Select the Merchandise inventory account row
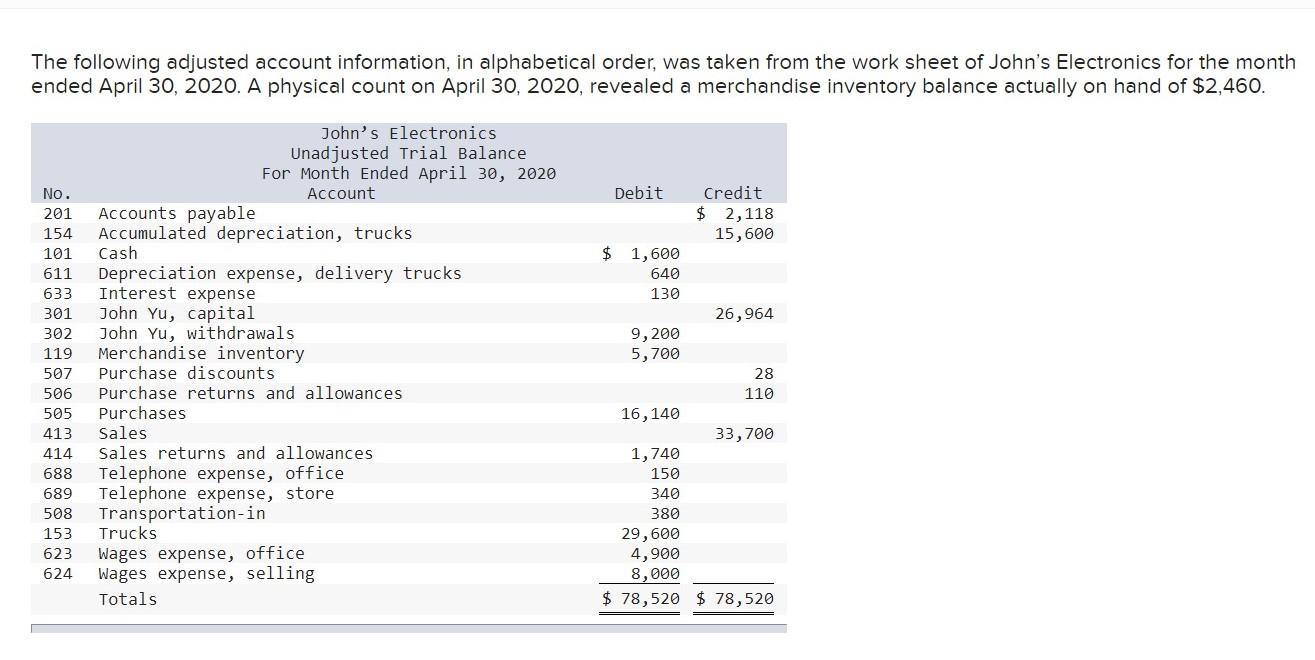The image size is (1315, 660). 409,353
